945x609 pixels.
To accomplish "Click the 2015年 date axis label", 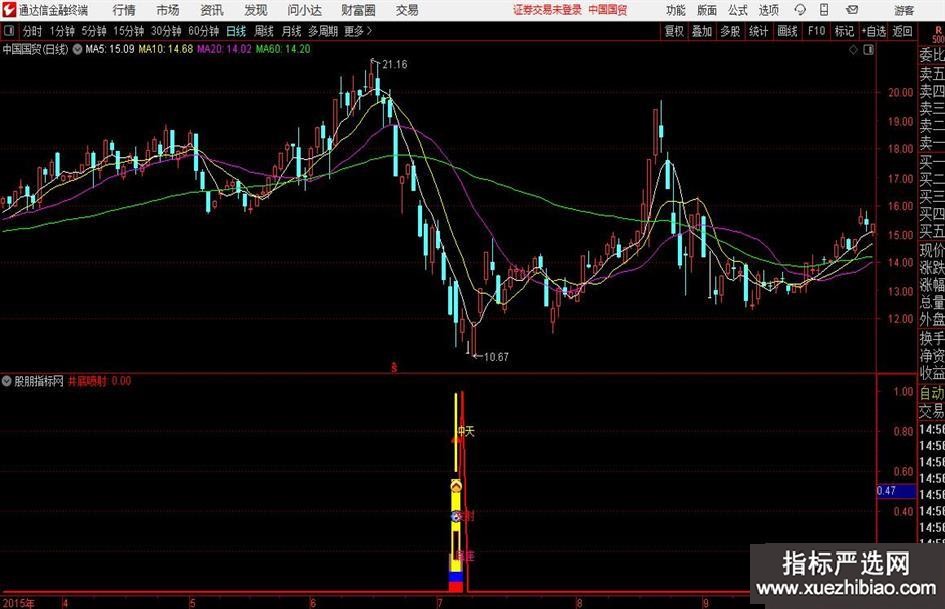I will coord(18,603).
